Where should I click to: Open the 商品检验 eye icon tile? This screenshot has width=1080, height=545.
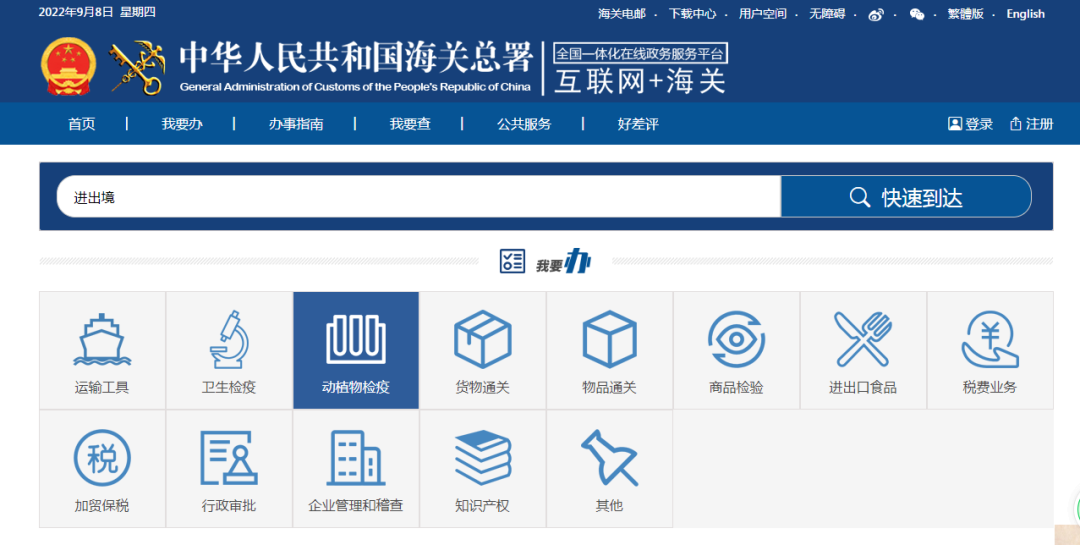[736, 351]
